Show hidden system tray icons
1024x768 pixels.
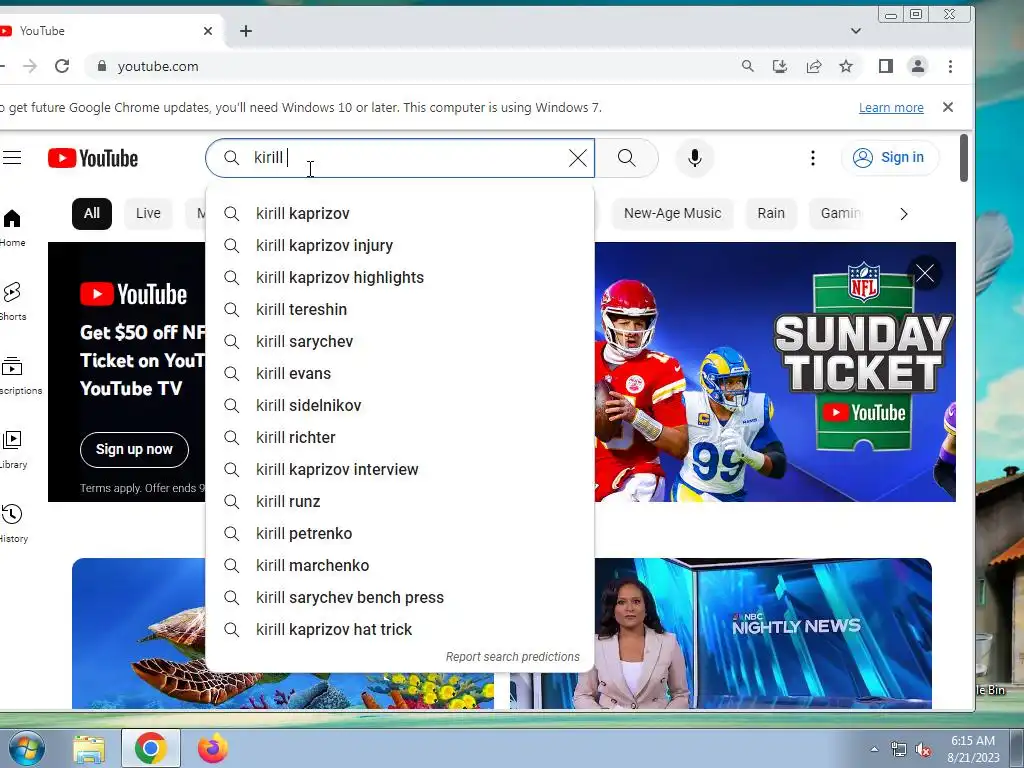tap(874, 749)
